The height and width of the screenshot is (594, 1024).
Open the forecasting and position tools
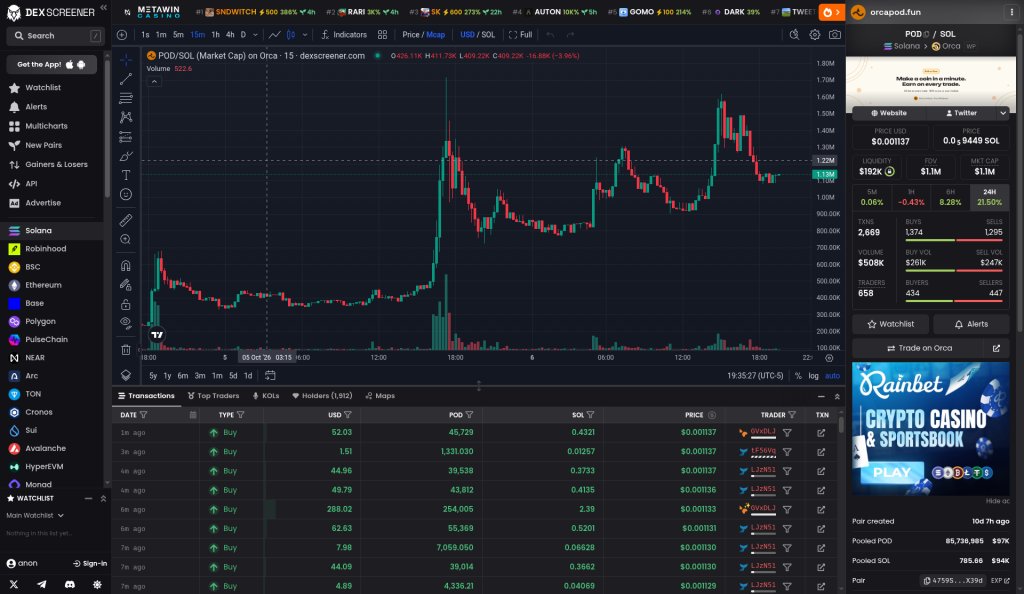pyautogui.click(x=125, y=137)
